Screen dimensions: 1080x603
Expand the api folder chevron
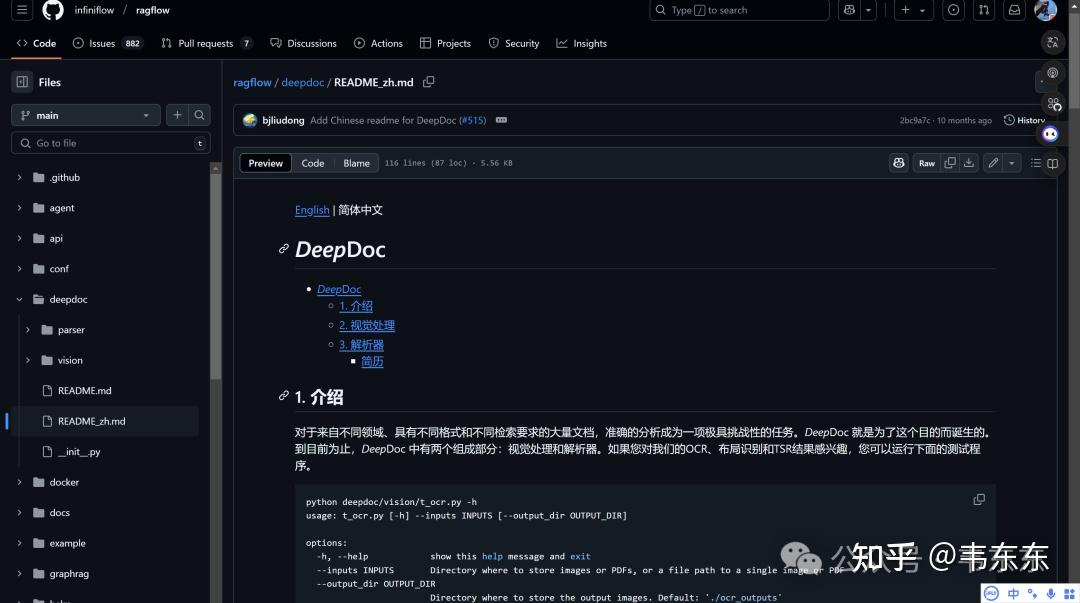19,238
